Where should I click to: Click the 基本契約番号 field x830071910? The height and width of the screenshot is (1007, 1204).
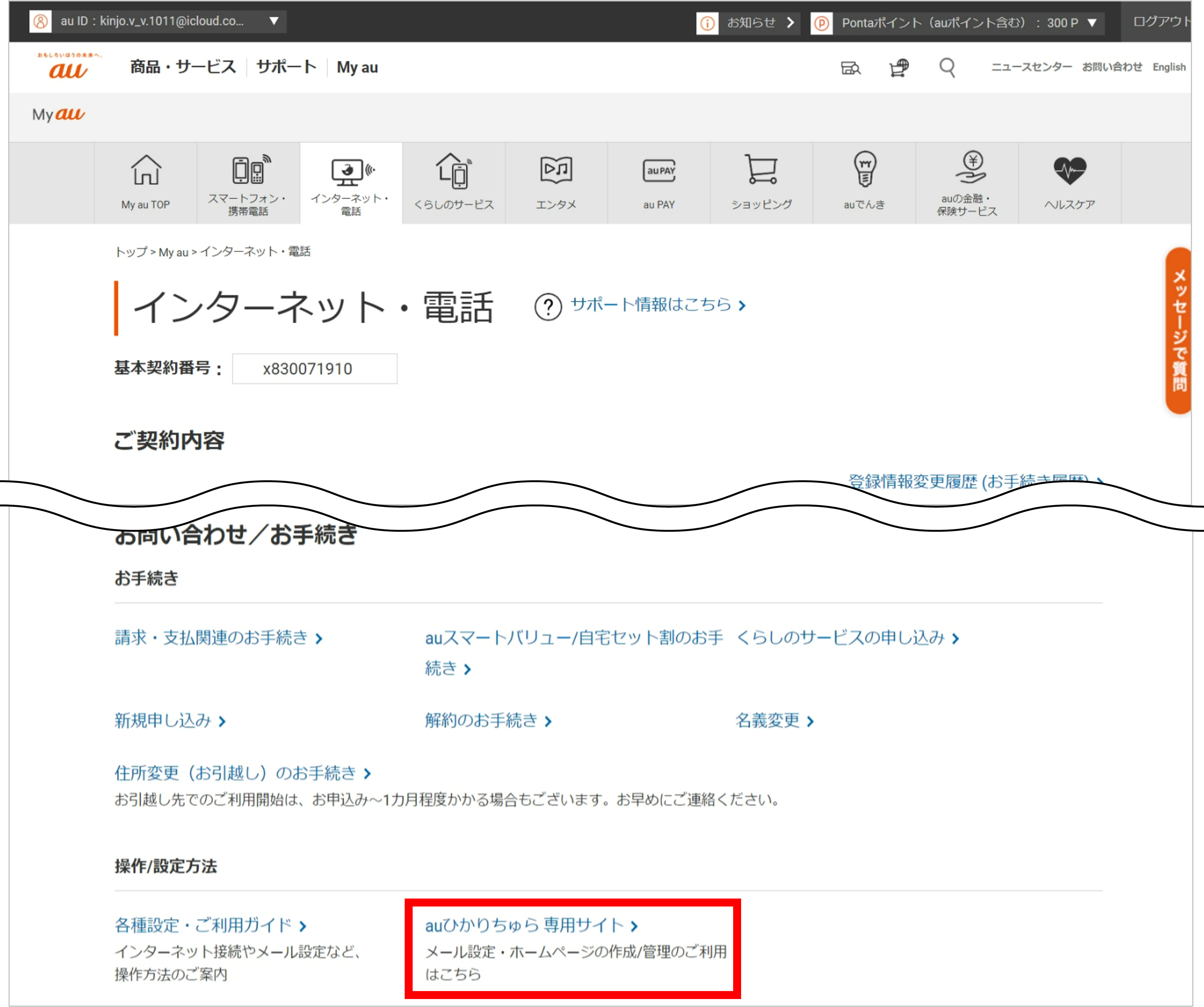[314, 369]
